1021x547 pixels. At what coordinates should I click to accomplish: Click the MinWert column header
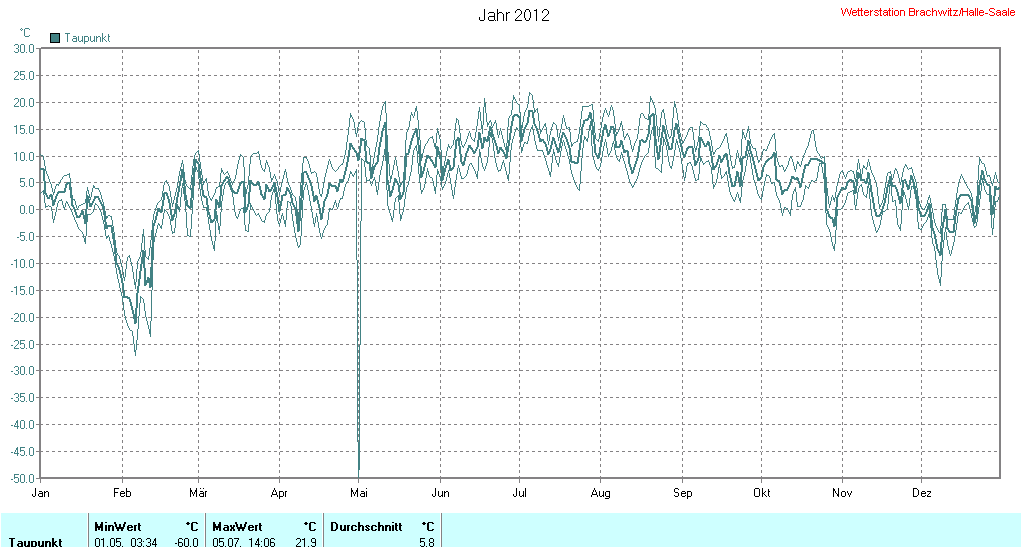coord(117,526)
